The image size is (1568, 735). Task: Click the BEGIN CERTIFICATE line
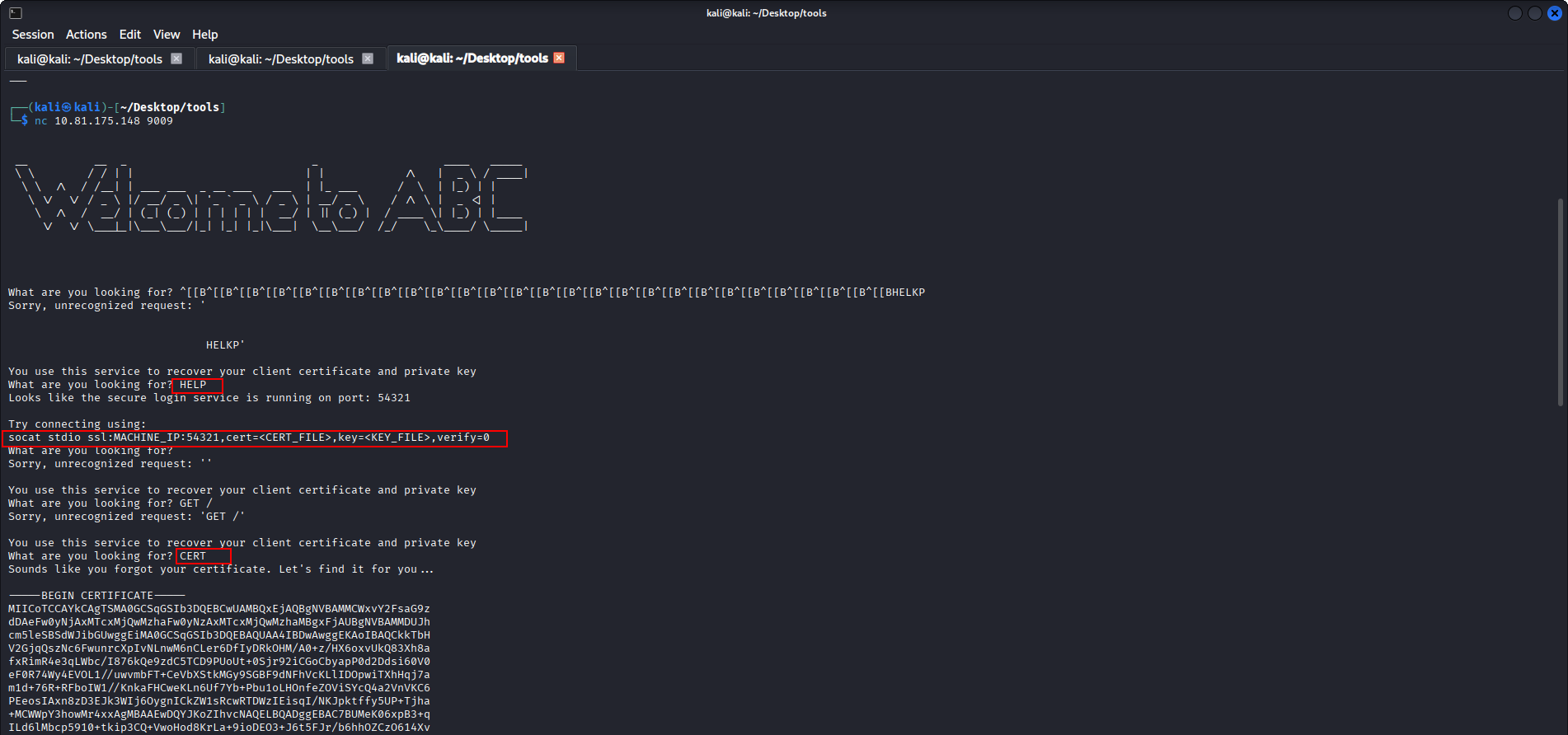coord(97,596)
